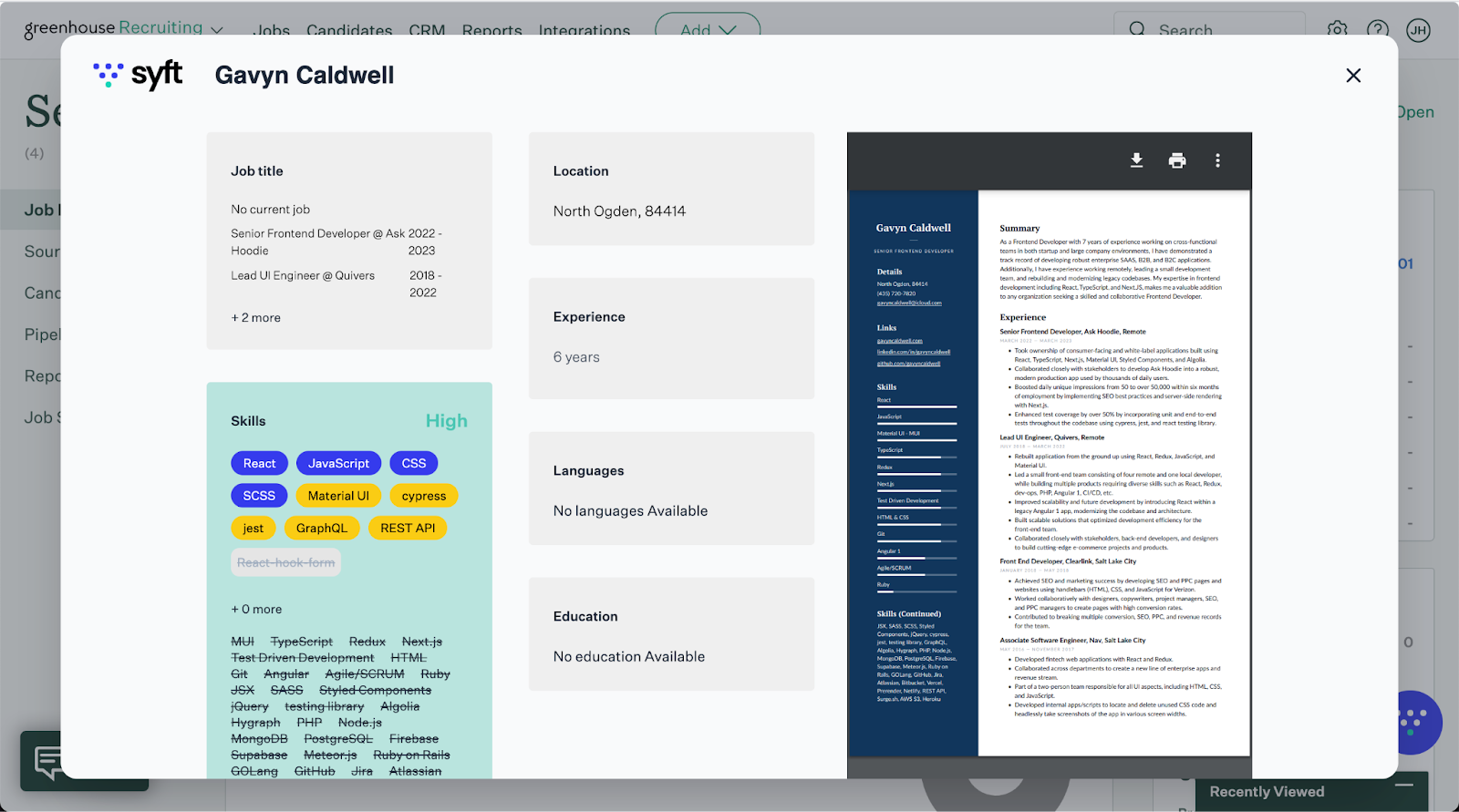Open the Integrations menu item
This screenshot has height=812, width=1459.
tap(585, 30)
